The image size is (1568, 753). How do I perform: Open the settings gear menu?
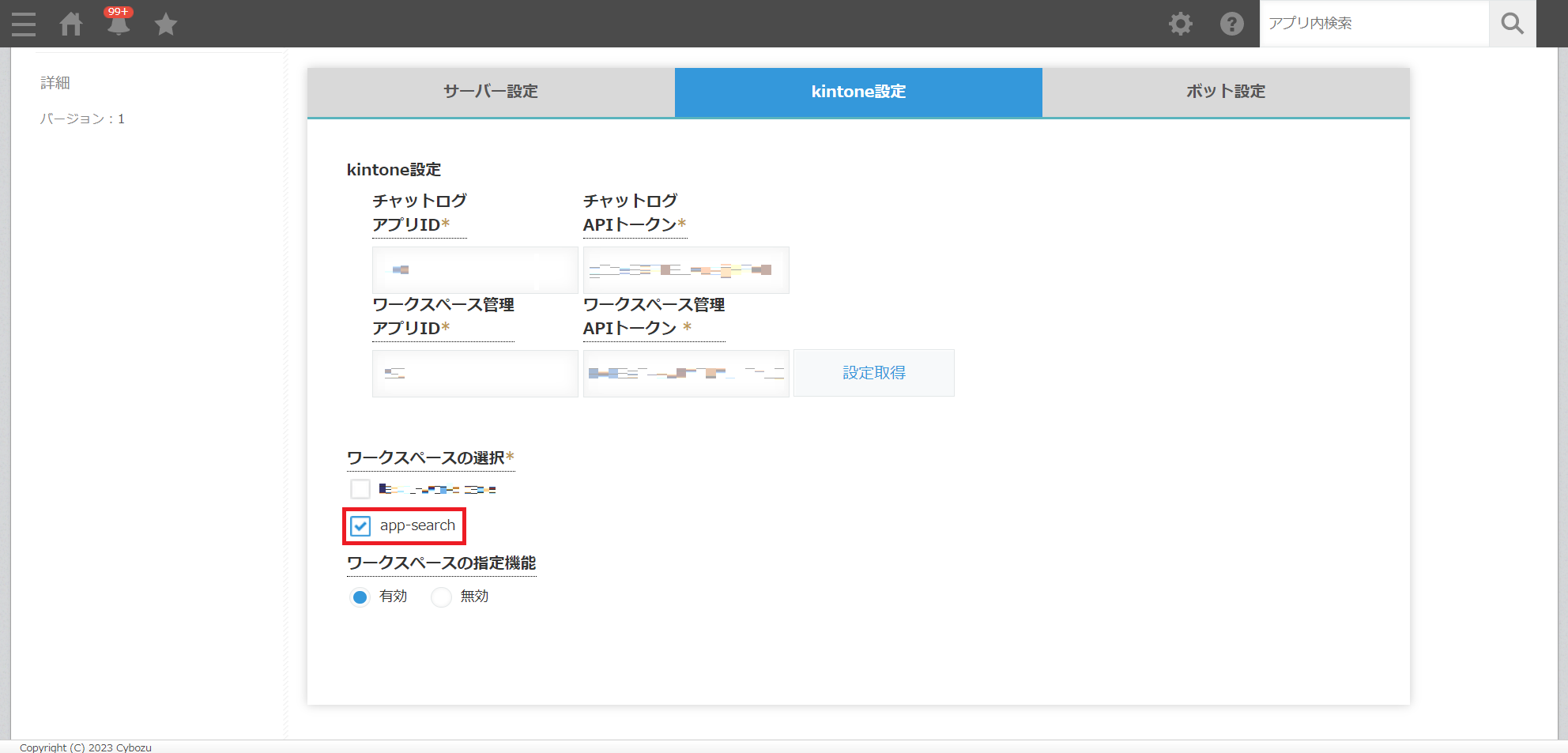[1180, 24]
